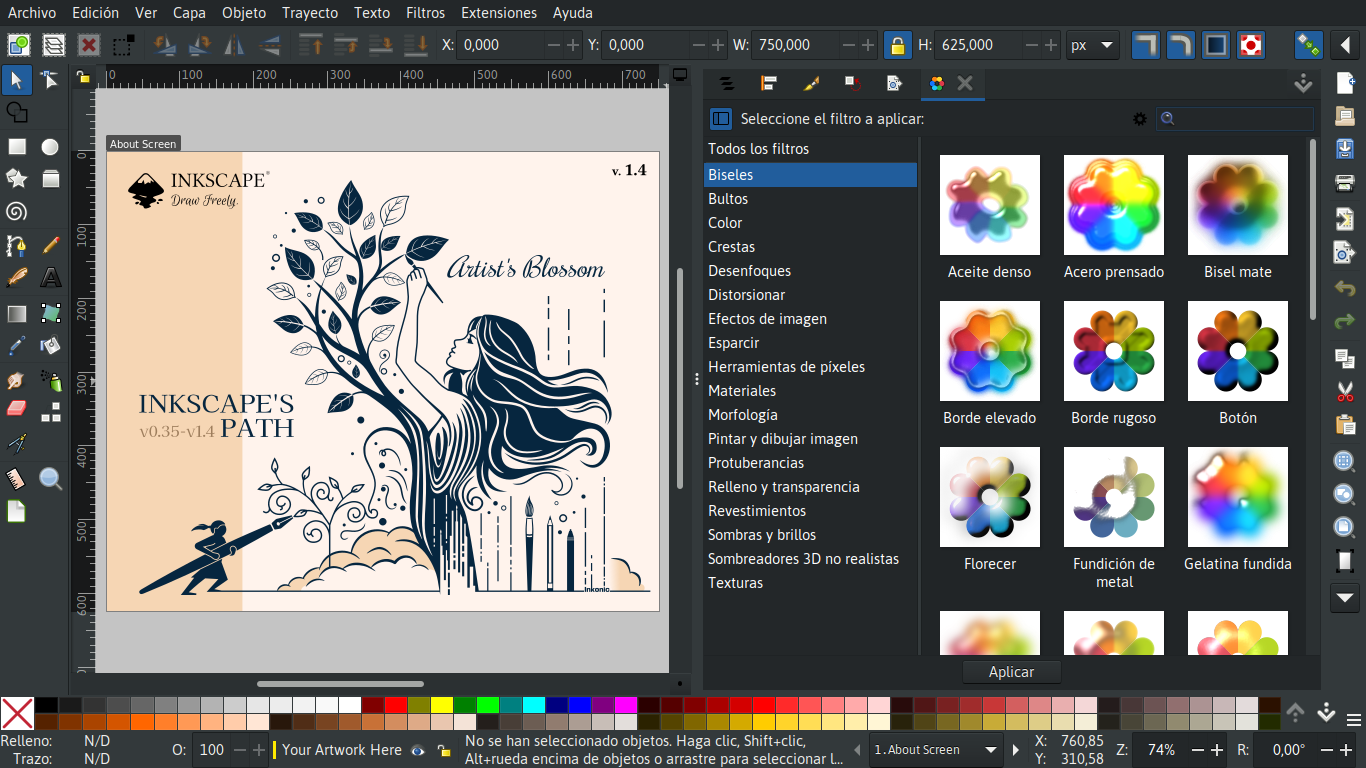The image size is (1366, 768).
Task: Click the Aplicar button
Action: click(1011, 672)
